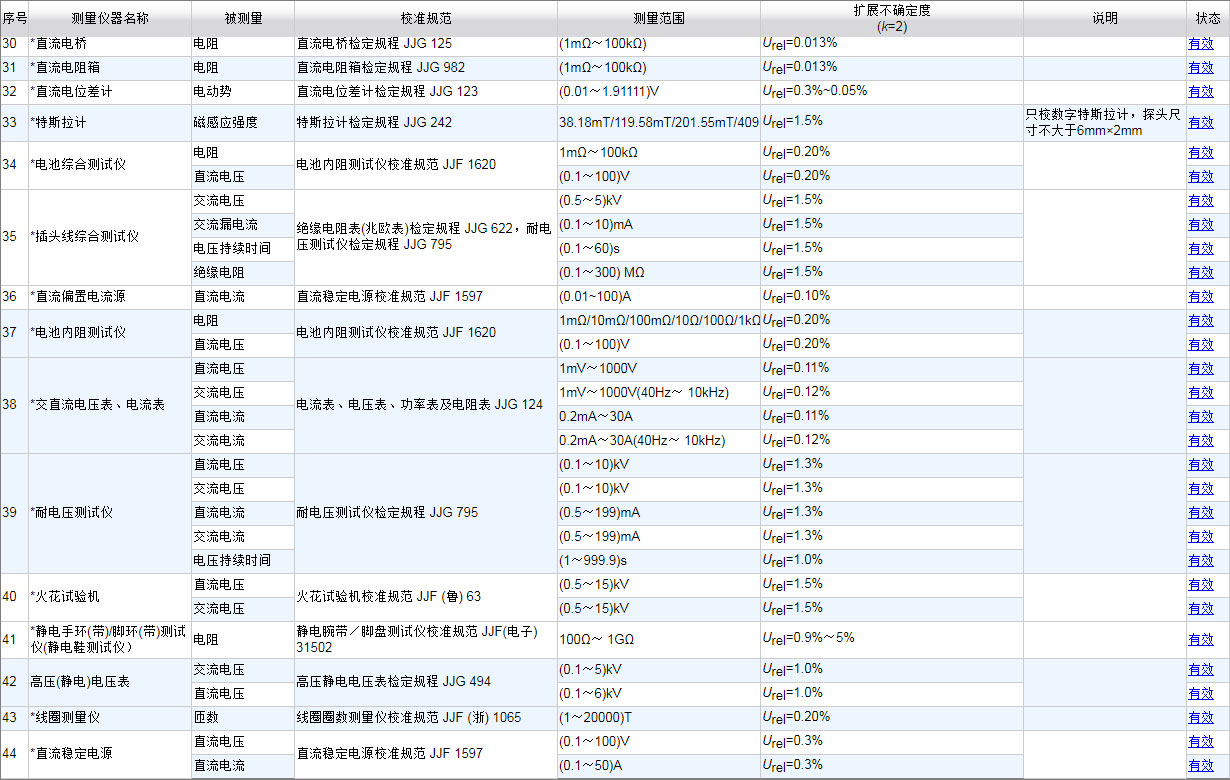Click the 直流电位差计检定规程 JJG 123 cell
1230x780 pixels.
pyautogui.click(x=425, y=92)
